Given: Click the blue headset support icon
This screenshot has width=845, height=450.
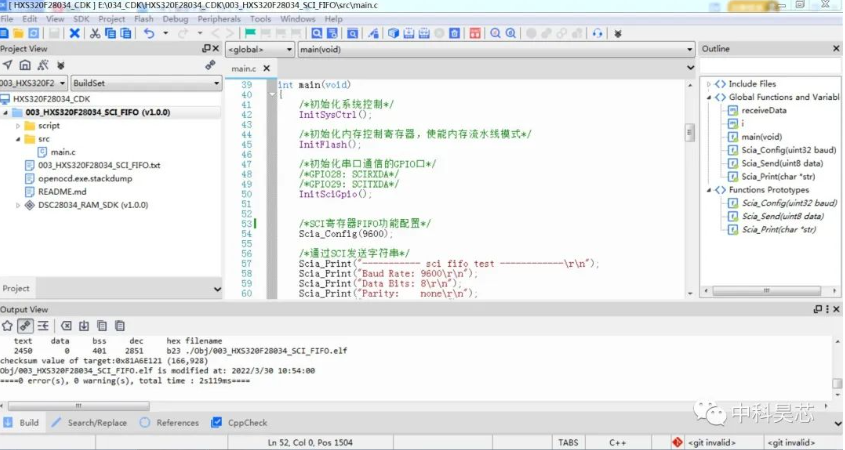Looking at the screenshot, I should 597,33.
